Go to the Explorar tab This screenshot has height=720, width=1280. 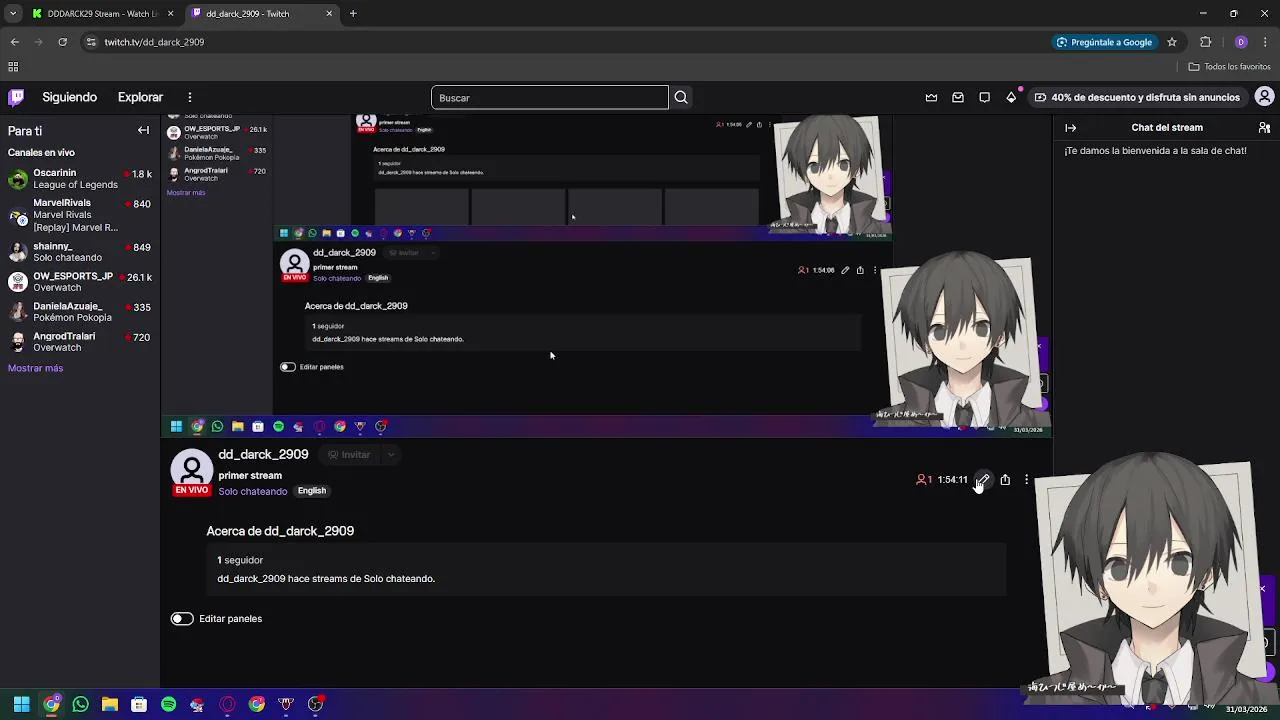tap(140, 97)
